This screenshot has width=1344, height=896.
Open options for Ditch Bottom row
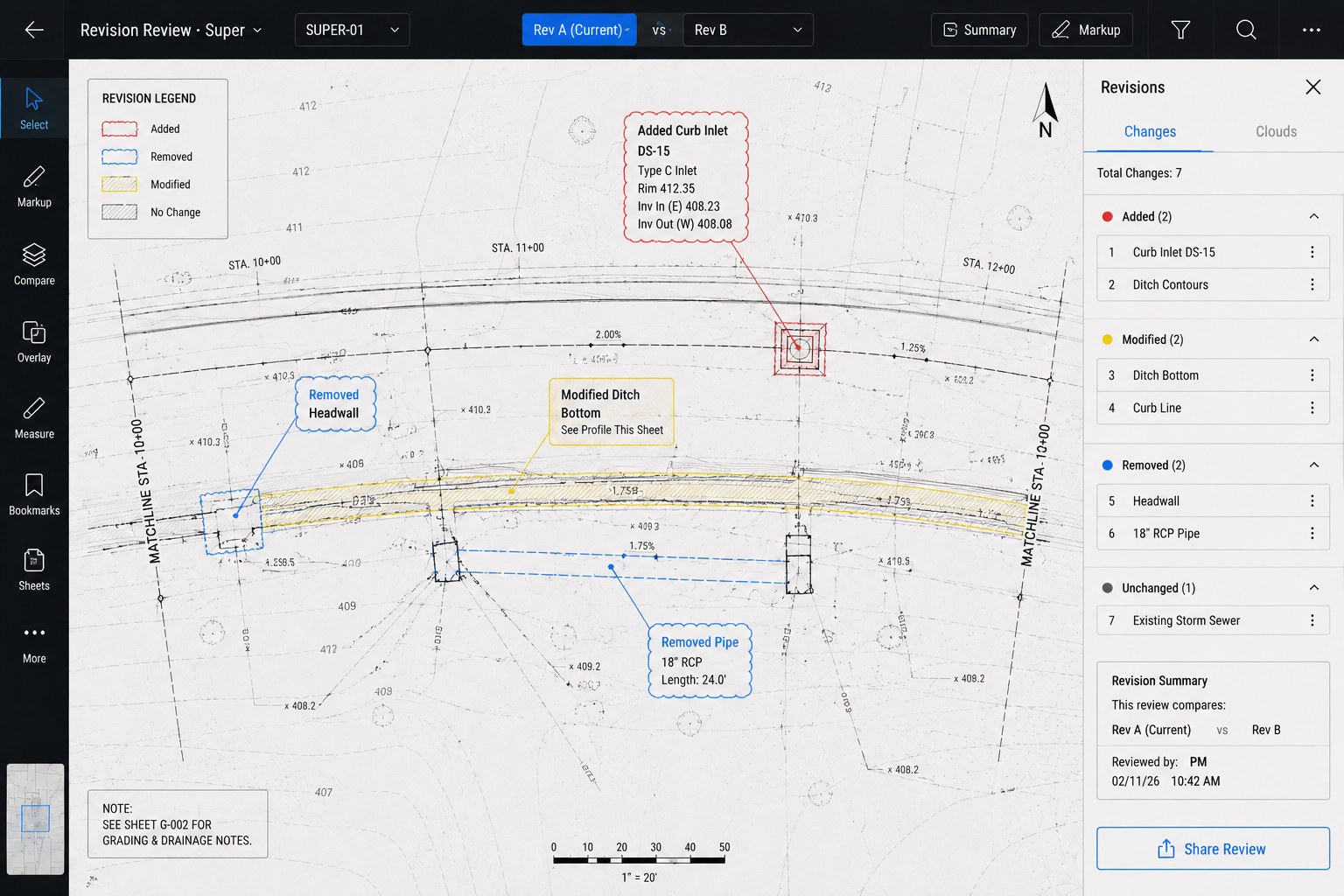pos(1312,375)
